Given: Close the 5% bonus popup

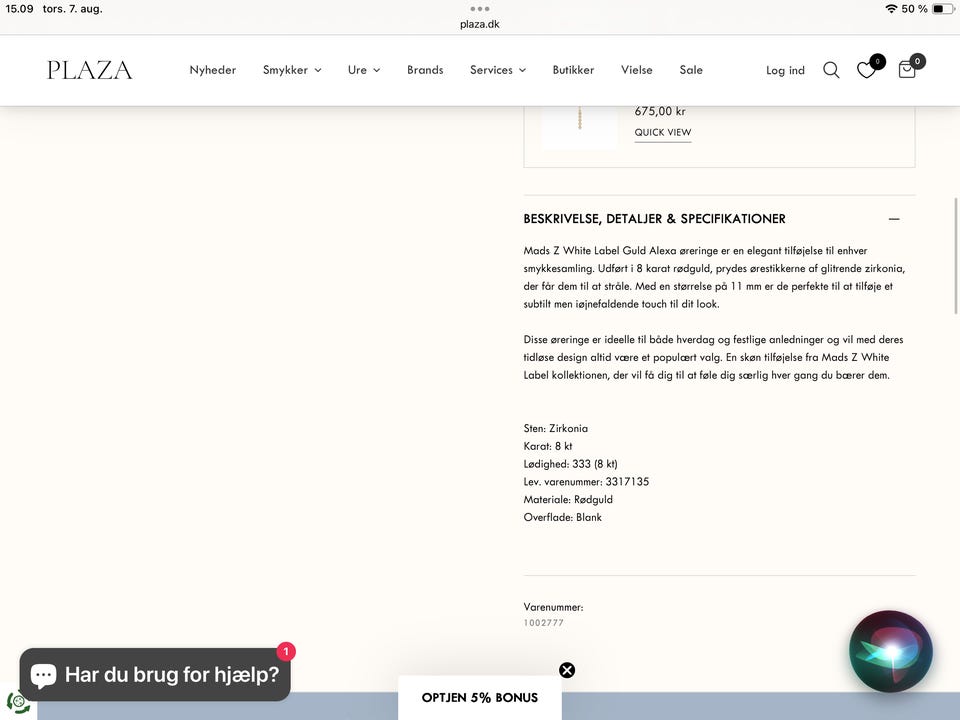Looking at the screenshot, I should click(567, 670).
